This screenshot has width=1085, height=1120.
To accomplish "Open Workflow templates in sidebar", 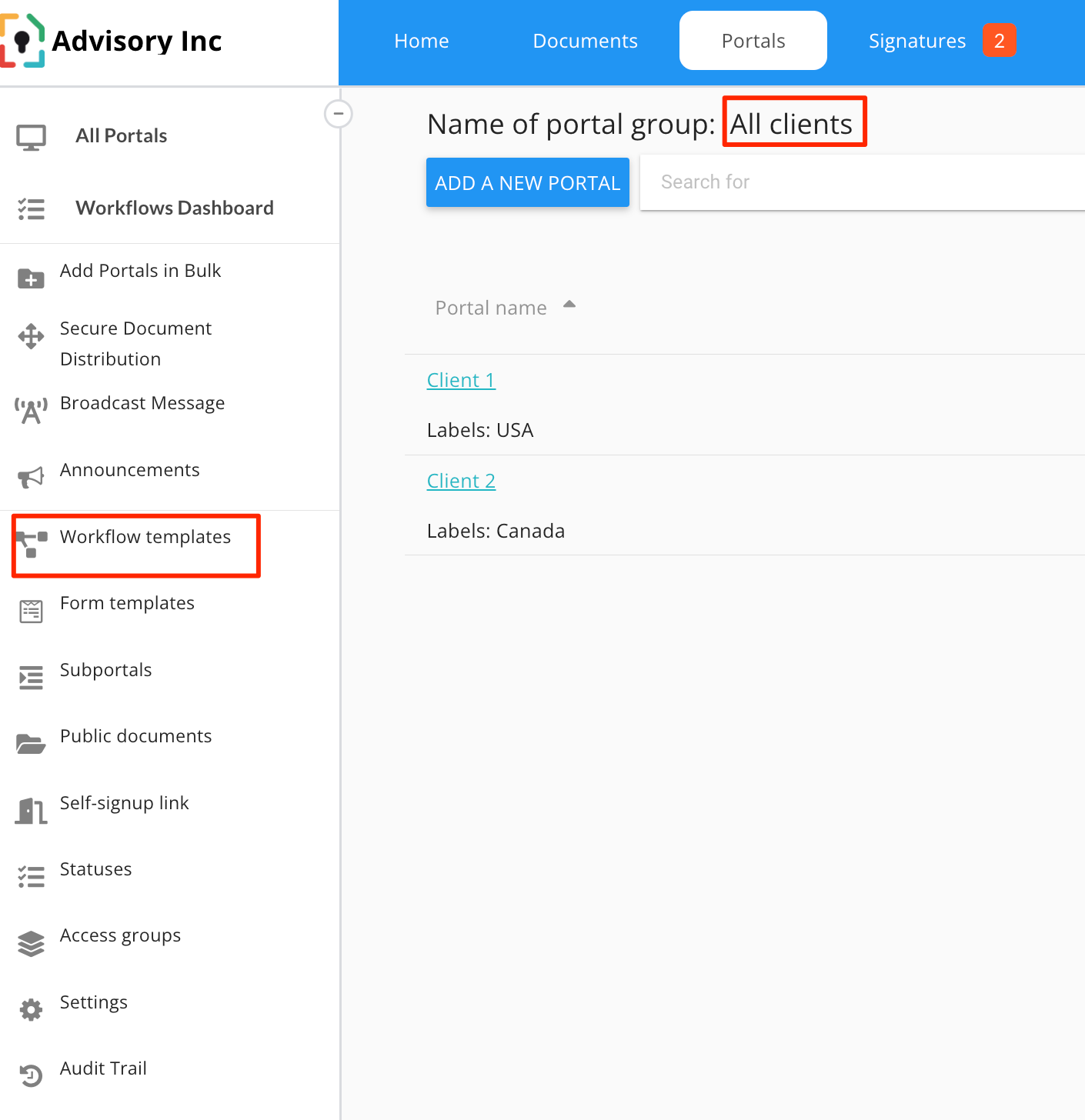I will [145, 537].
